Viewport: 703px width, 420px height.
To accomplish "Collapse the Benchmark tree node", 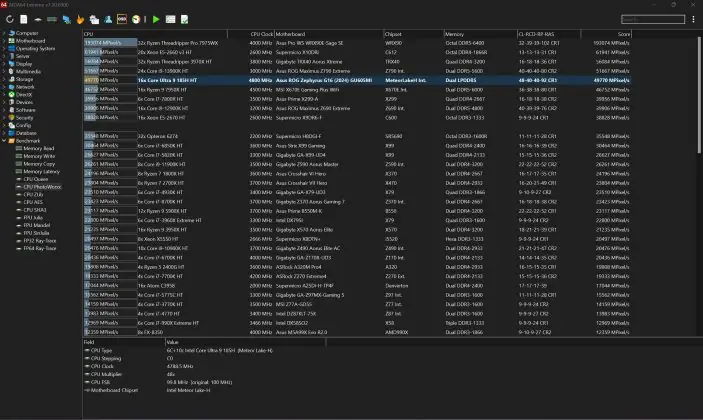I will coord(4,141).
